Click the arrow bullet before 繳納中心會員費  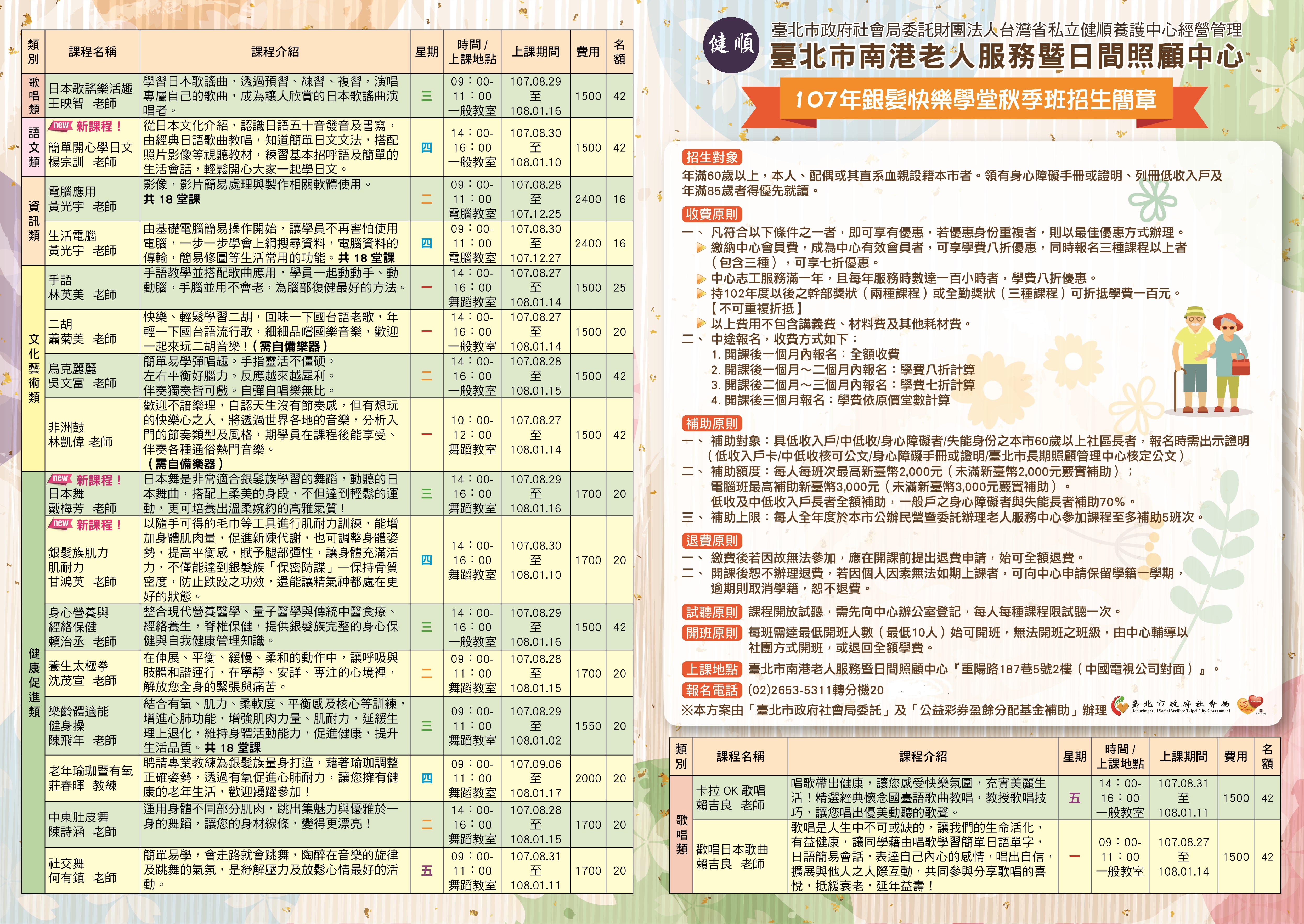click(x=702, y=248)
